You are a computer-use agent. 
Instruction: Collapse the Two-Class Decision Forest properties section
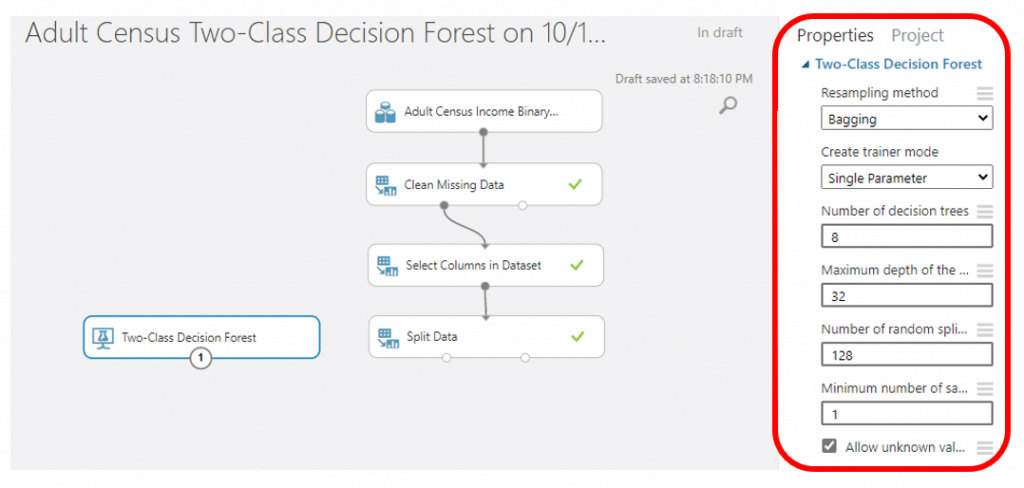pyautogui.click(x=805, y=65)
